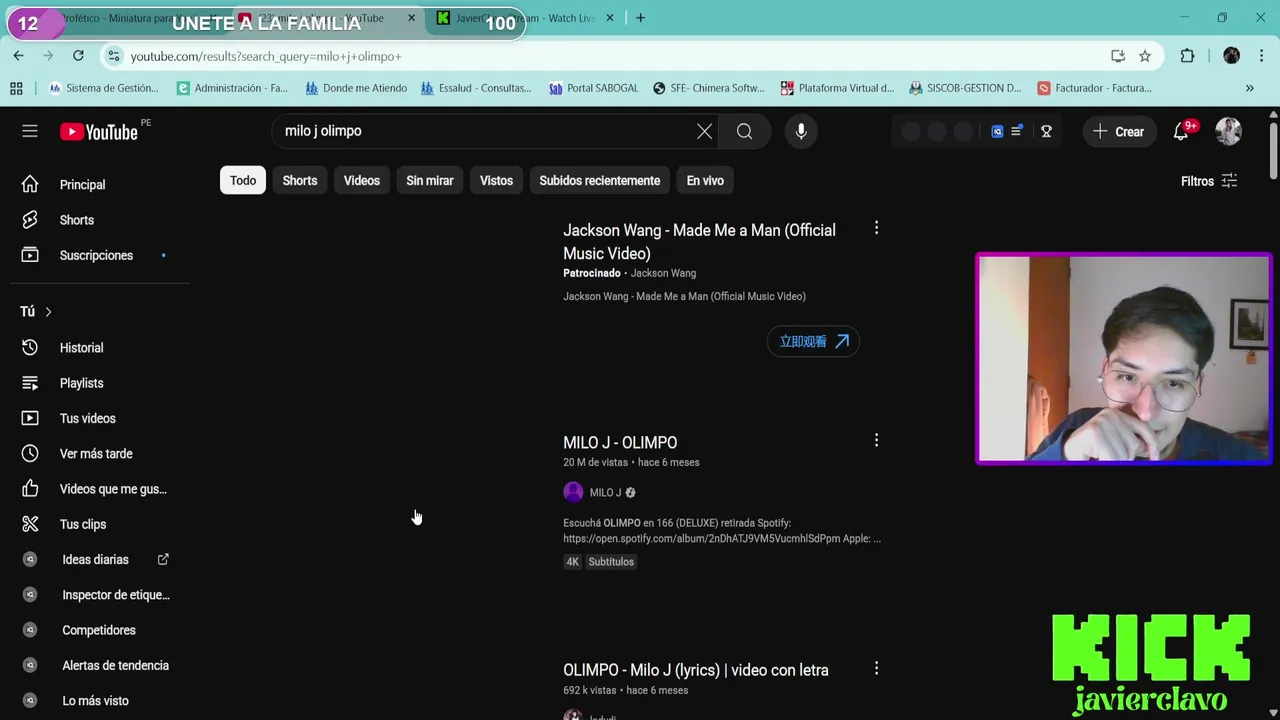Open Filtros search filters
1280x720 pixels.
[x=1209, y=181]
